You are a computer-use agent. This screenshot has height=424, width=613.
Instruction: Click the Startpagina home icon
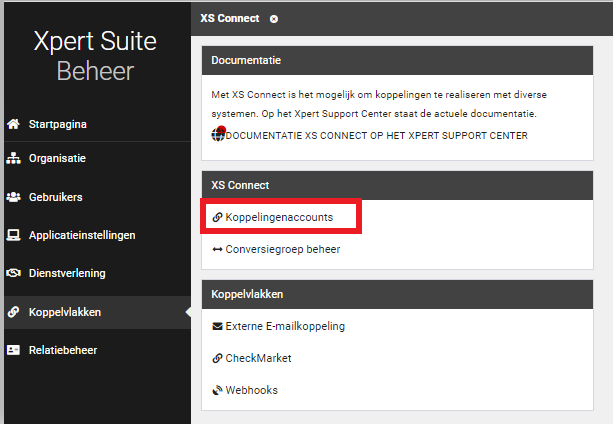coord(13,125)
